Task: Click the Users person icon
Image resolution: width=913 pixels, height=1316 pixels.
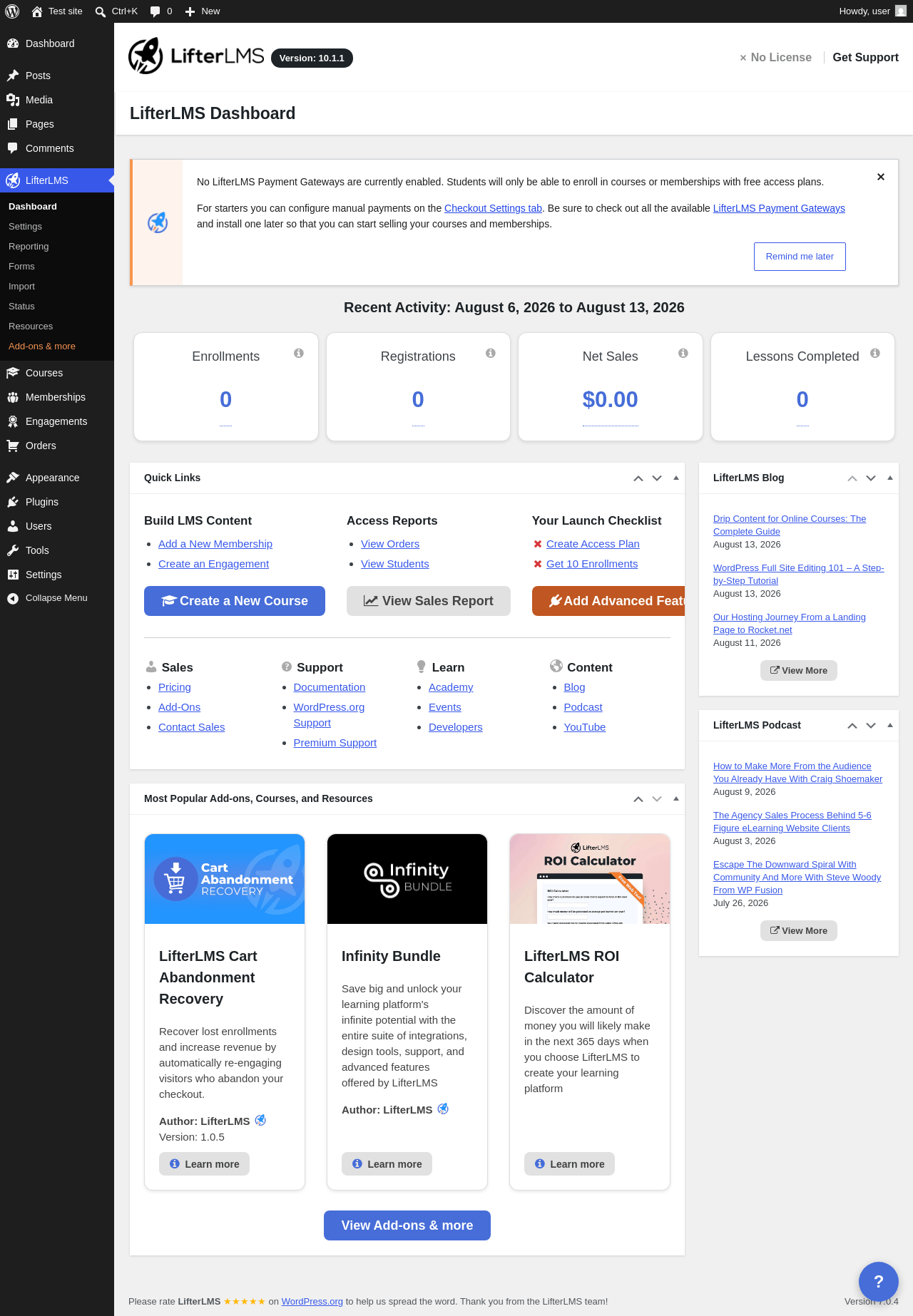Action: point(13,526)
